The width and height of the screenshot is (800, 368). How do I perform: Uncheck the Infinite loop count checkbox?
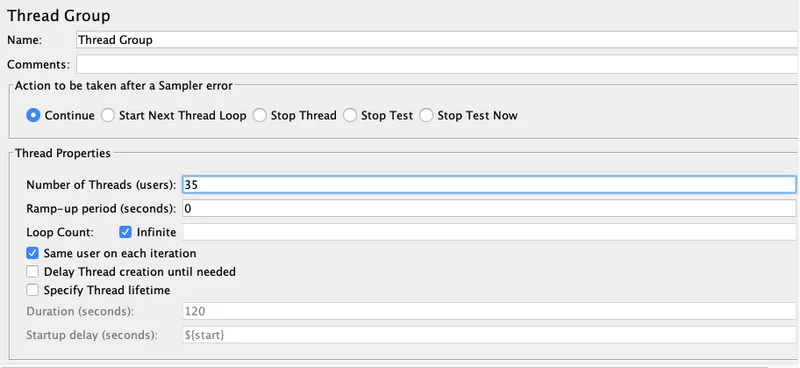[125, 232]
